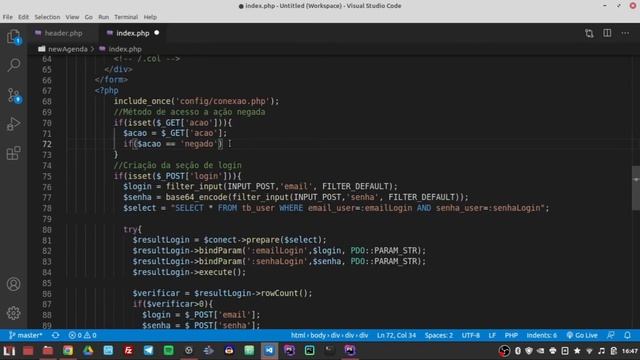This screenshot has height=360, width=640.
Task: Switch to the header.php tab
Action: click(x=63, y=33)
